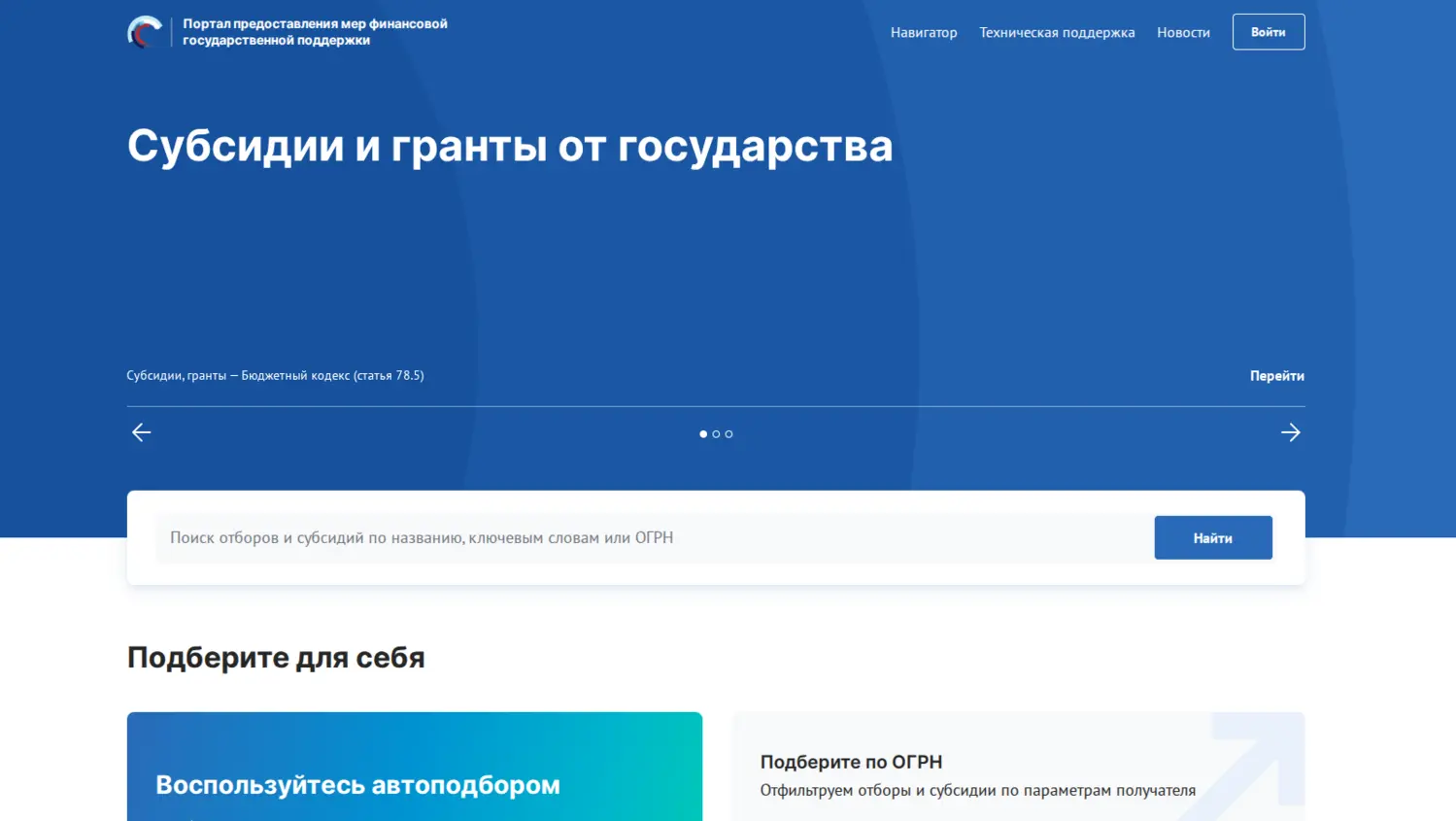Image resolution: width=1456 pixels, height=821 pixels.
Task: Go to previous slide with left arrow
Action: 142,432
